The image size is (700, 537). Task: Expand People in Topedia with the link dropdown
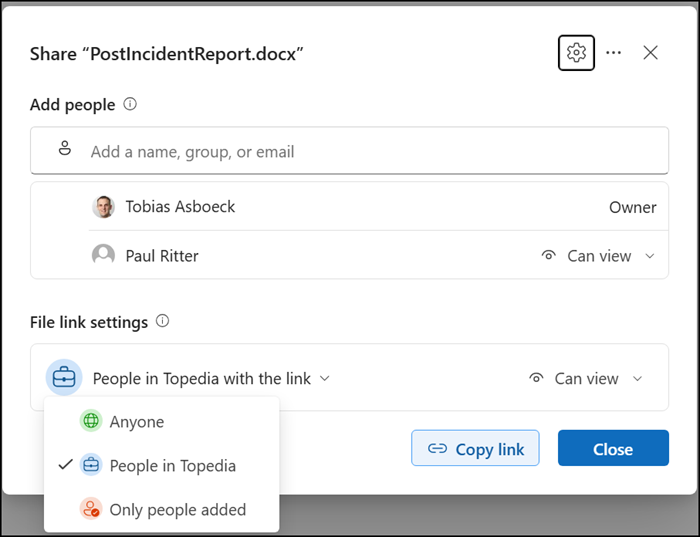pos(211,379)
